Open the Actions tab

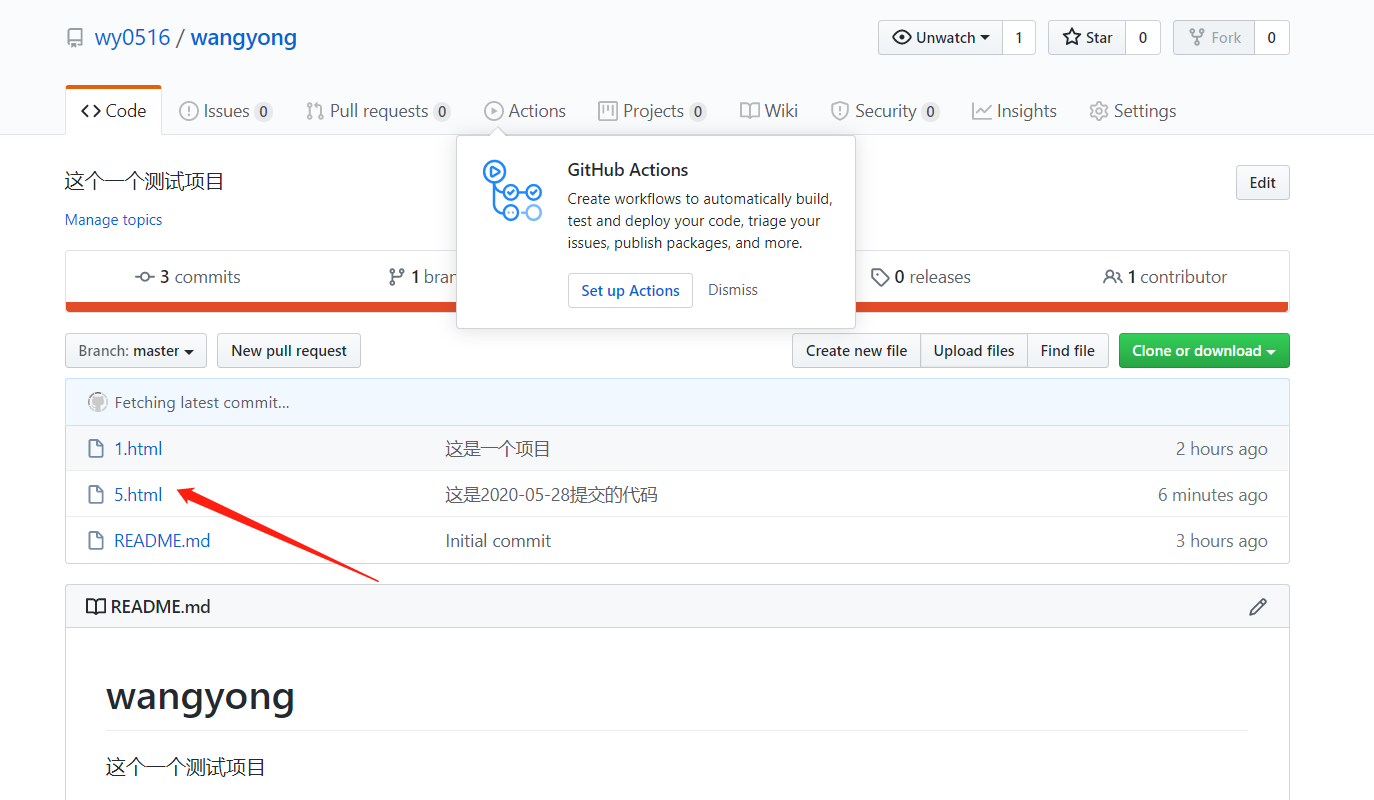tap(525, 111)
